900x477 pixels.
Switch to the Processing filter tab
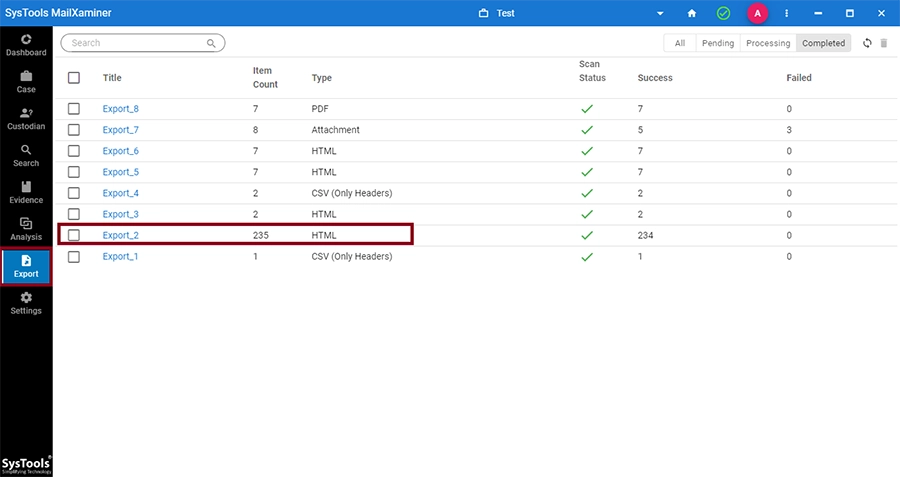tap(768, 43)
